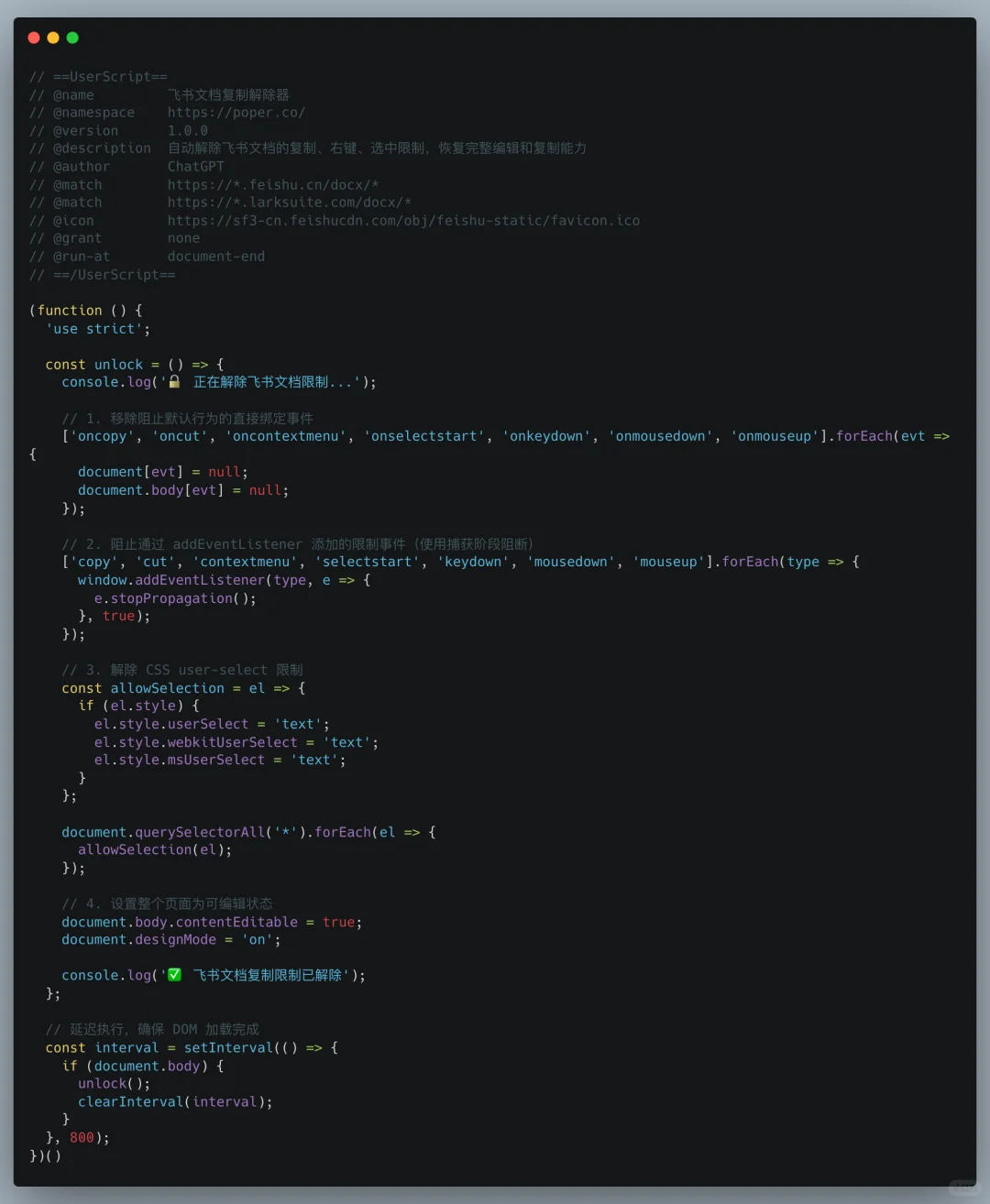Click the https://poper.co/ namespace URL
The image size is (990, 1204).
coord(236,113)
